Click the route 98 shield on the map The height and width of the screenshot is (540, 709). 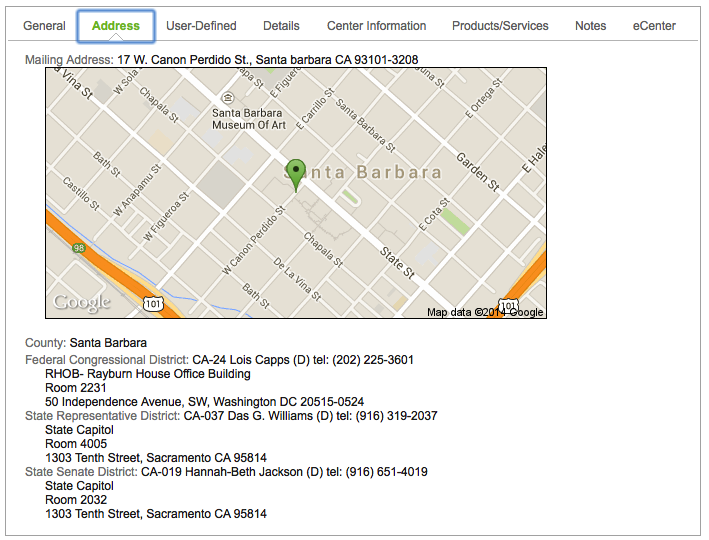click(x=78, y=247)
